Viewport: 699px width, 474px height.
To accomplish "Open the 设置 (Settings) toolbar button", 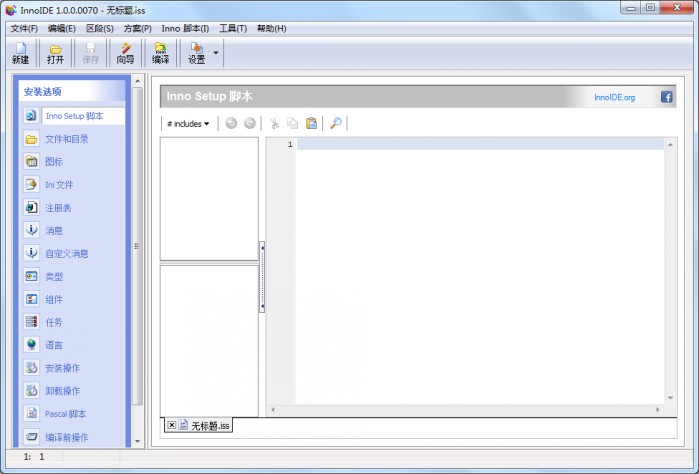I will point(196,53).
